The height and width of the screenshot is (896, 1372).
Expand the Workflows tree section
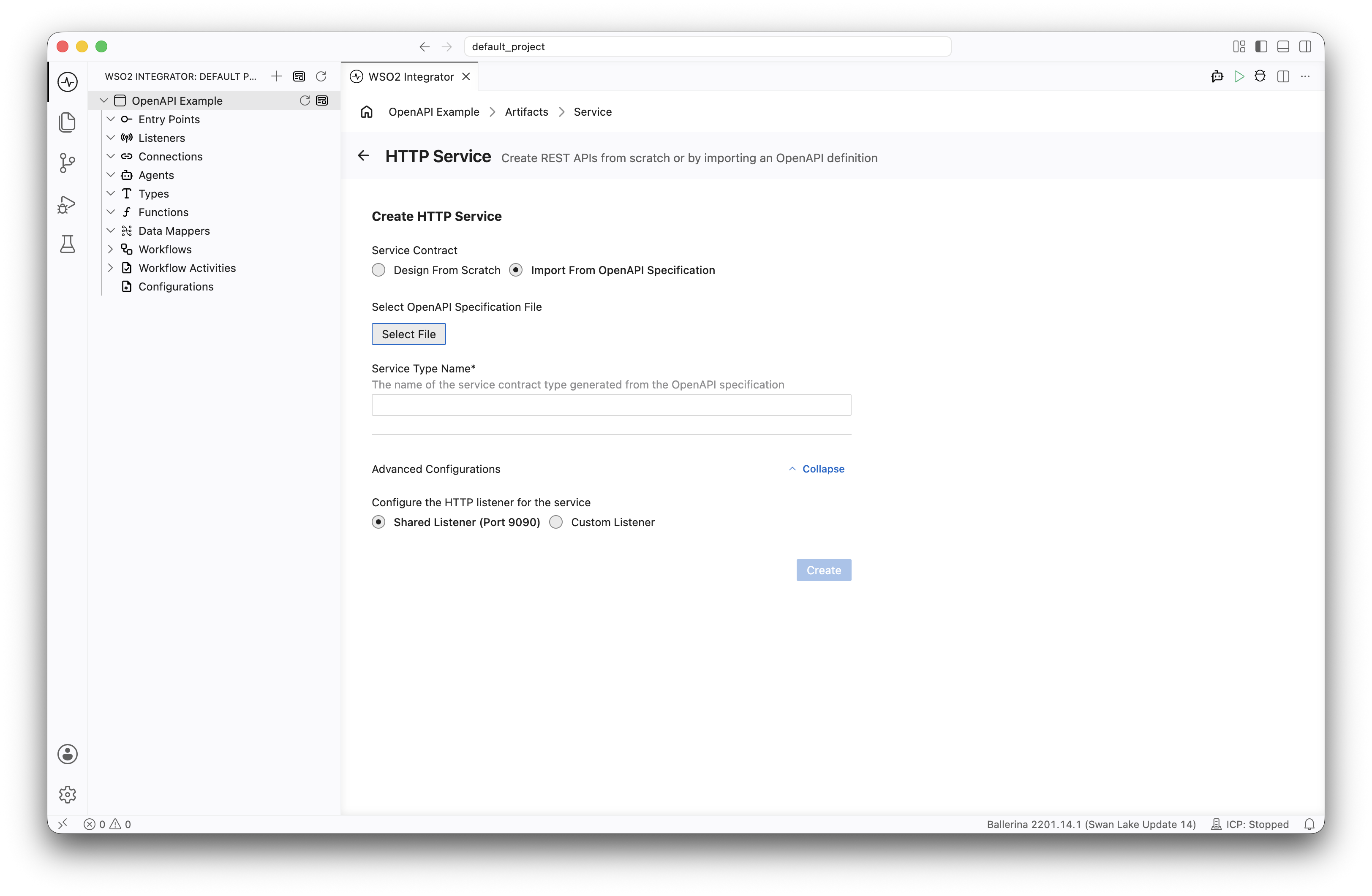click(x=111, y=250)
